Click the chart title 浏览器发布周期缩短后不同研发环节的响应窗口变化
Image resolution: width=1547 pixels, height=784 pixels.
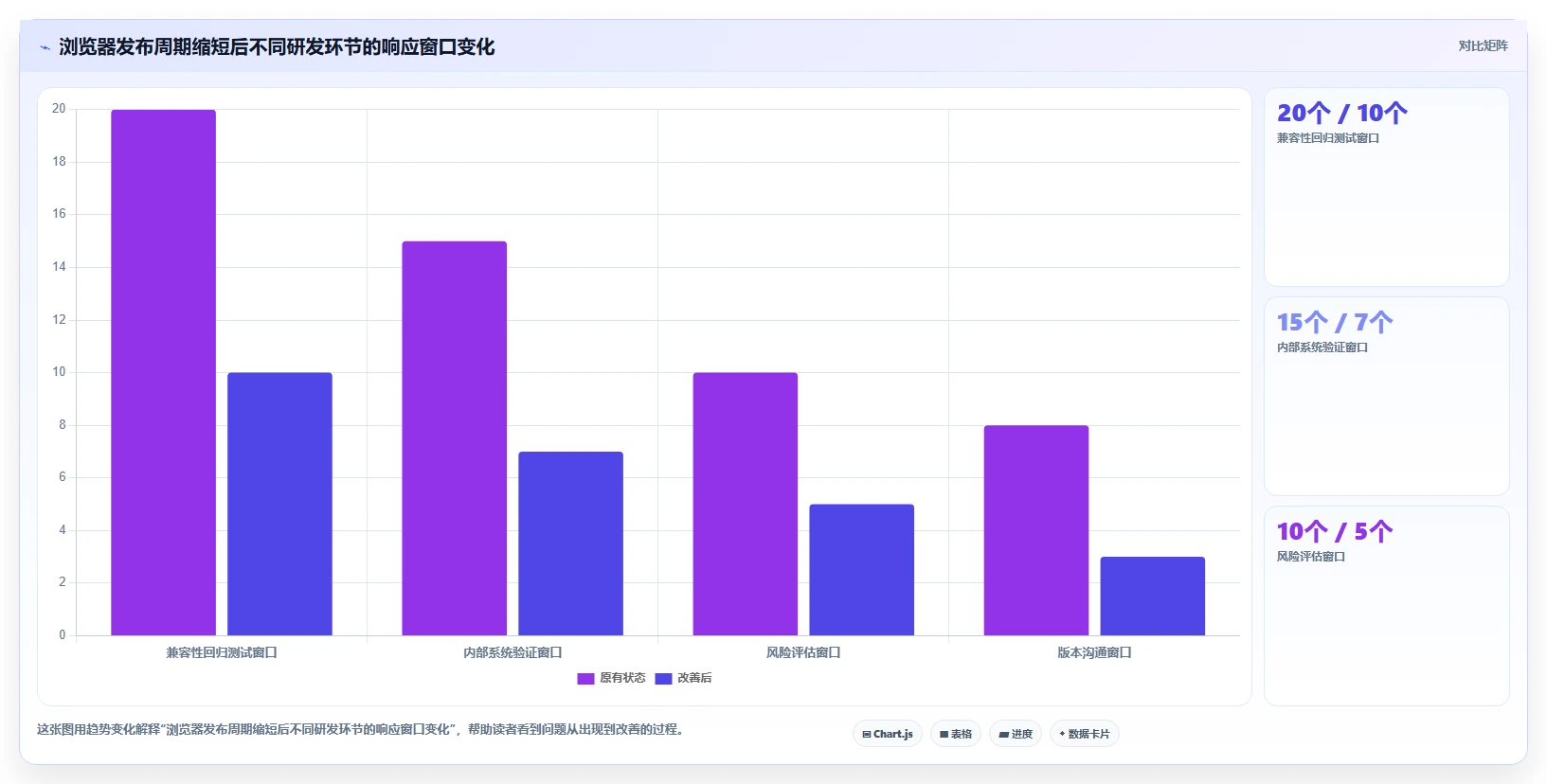[x=277, y=47]
